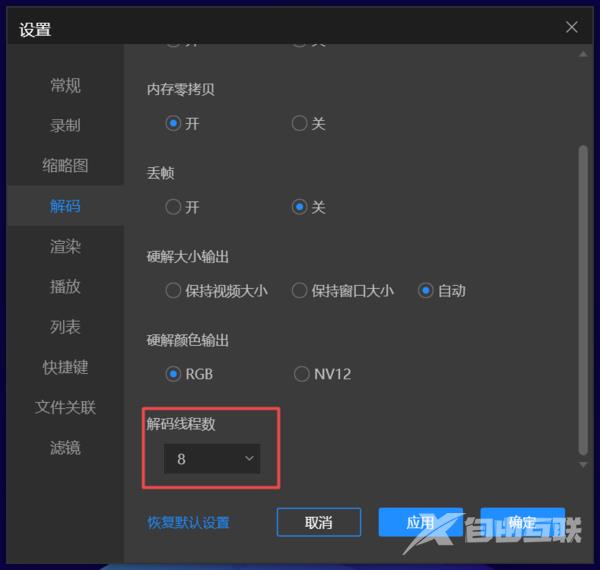Open the 常规 settings tab
Image resolution: width=600 pixels, height=570 pixels.
click(x=65, y=85)
